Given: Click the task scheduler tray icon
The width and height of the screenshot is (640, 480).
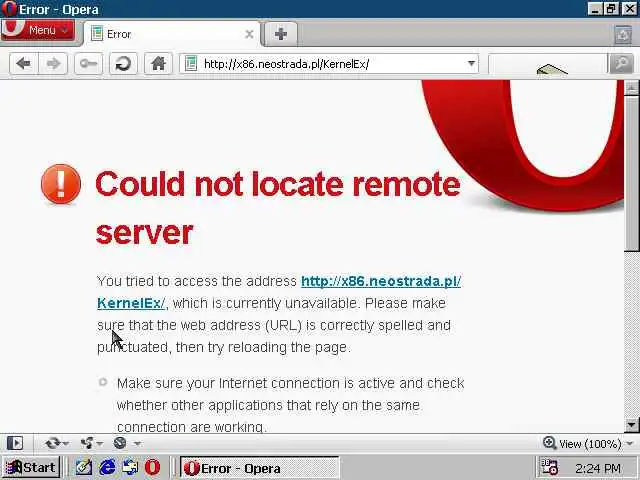Looking at the screenshot, I should pos(549,467).
